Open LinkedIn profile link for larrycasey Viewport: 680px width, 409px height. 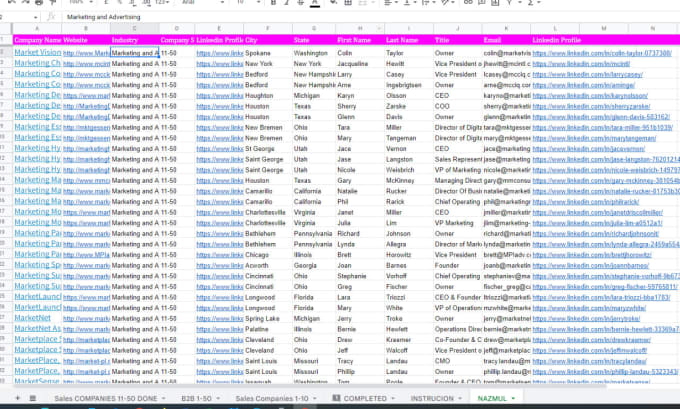coord(588,74)
